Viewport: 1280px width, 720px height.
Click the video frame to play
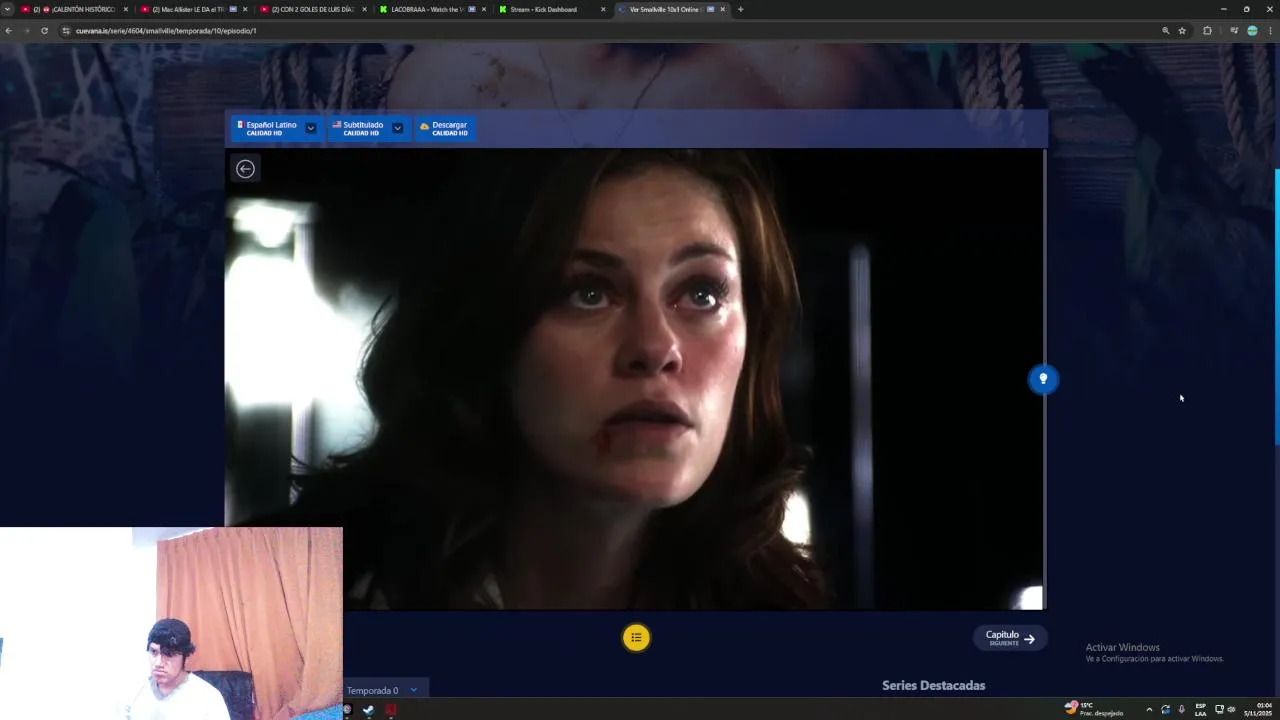[635, 380]
